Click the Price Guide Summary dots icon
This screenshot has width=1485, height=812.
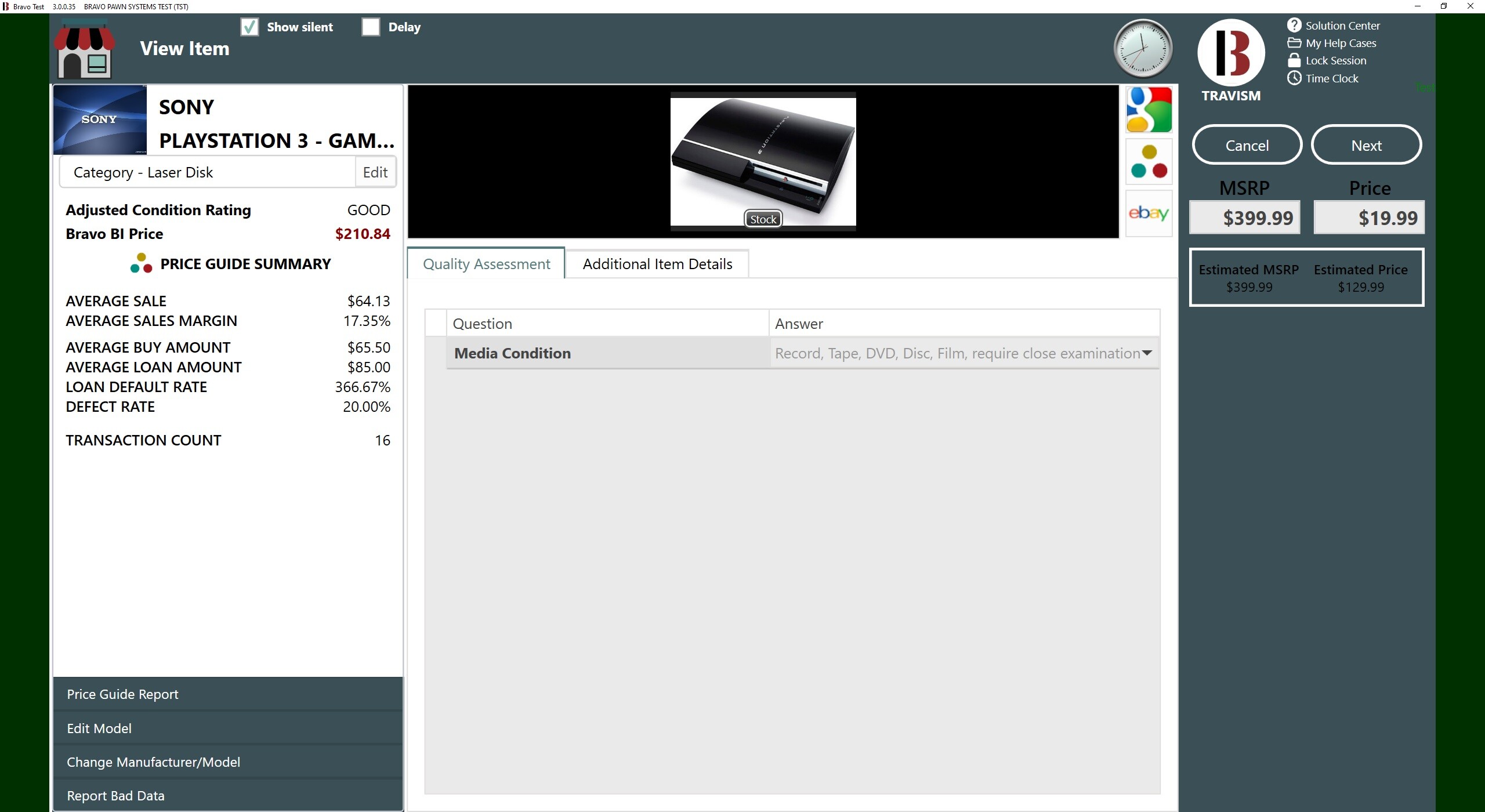pos(141,263)
